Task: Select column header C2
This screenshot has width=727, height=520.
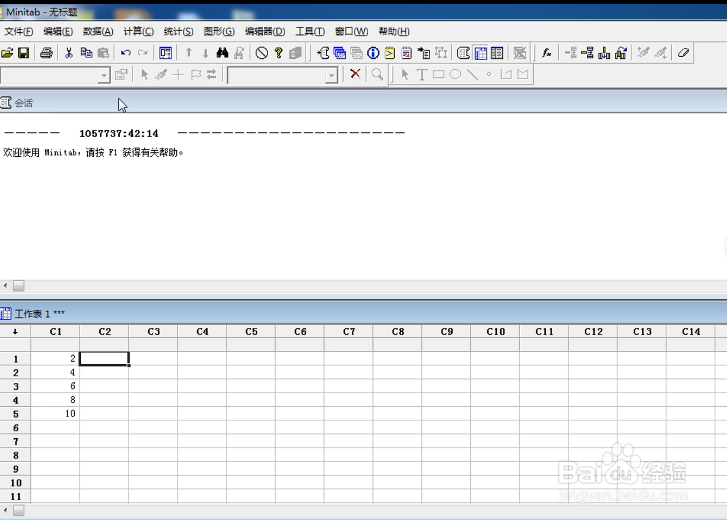Action: pyautogui.click(x=104, y=331)
